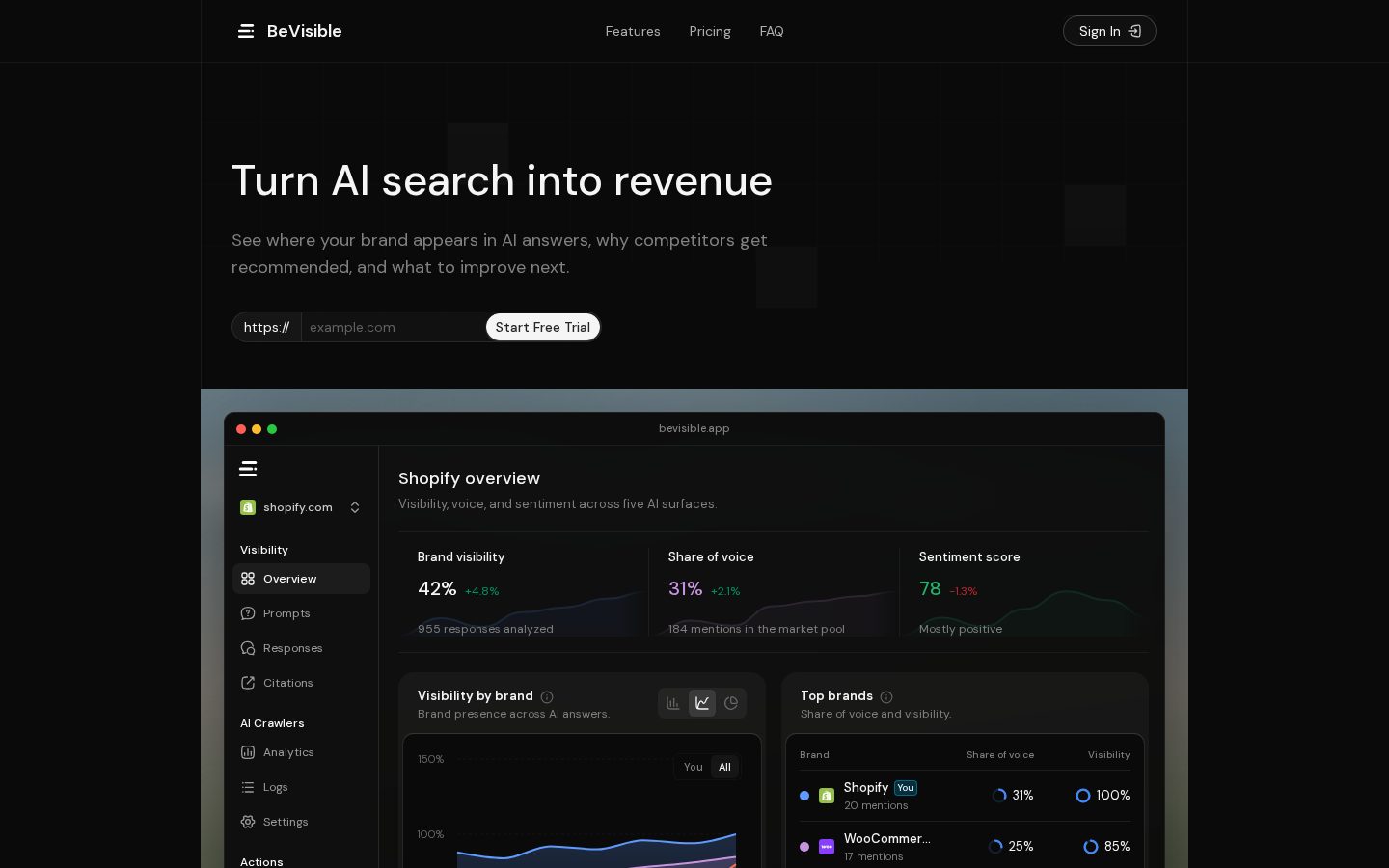Click the '20 mentions' text
The height and width of the screenshot is (868, 1389).
[x=876, y=806]
